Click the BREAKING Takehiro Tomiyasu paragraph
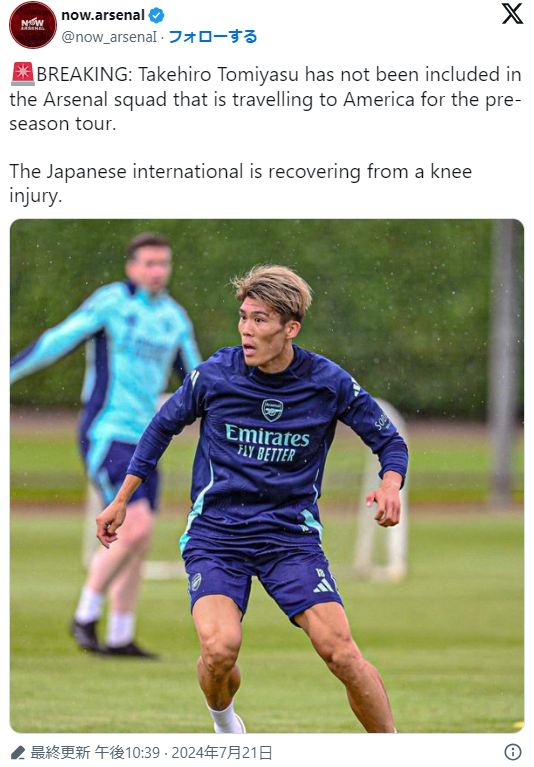Screen dimensions: 534x767 click(x=266, y=99)
